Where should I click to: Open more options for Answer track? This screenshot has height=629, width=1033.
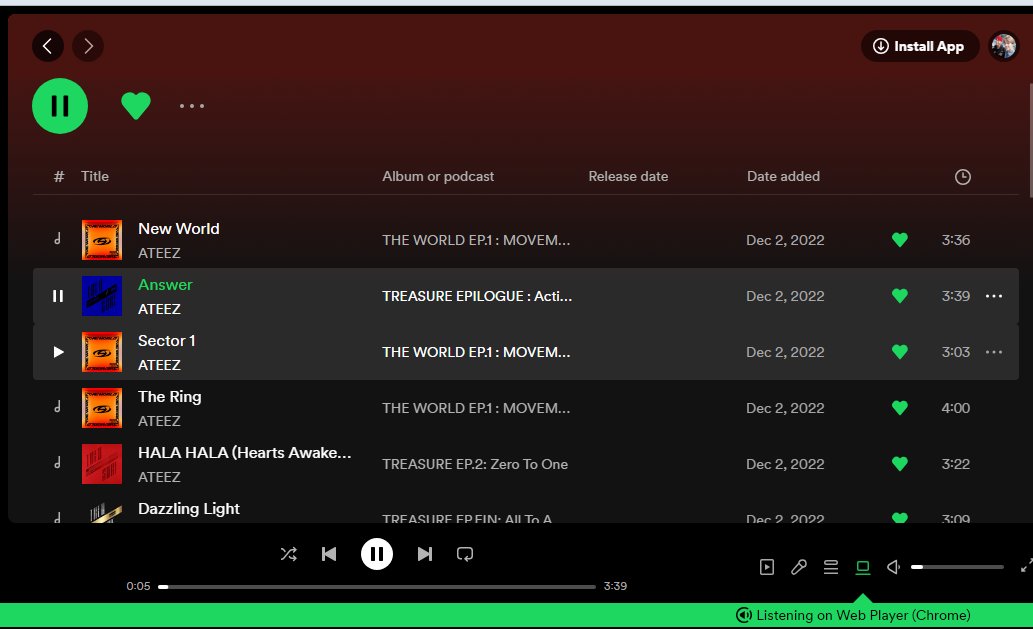tap(993, 296)
